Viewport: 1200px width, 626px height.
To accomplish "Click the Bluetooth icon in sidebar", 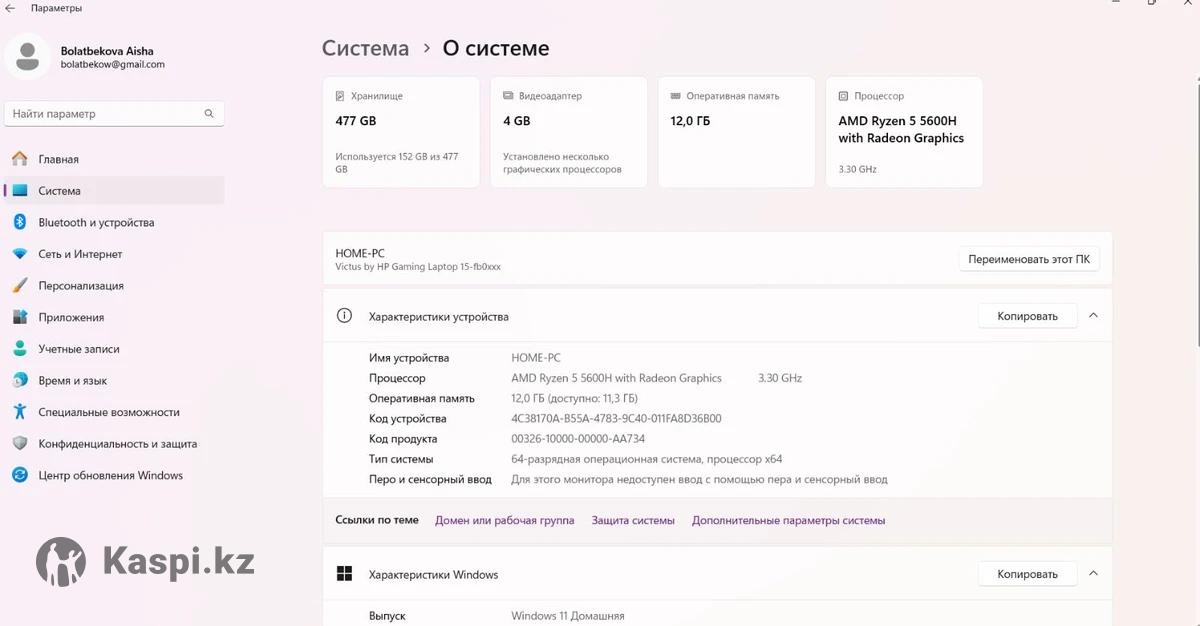I will tap(20, 222).
